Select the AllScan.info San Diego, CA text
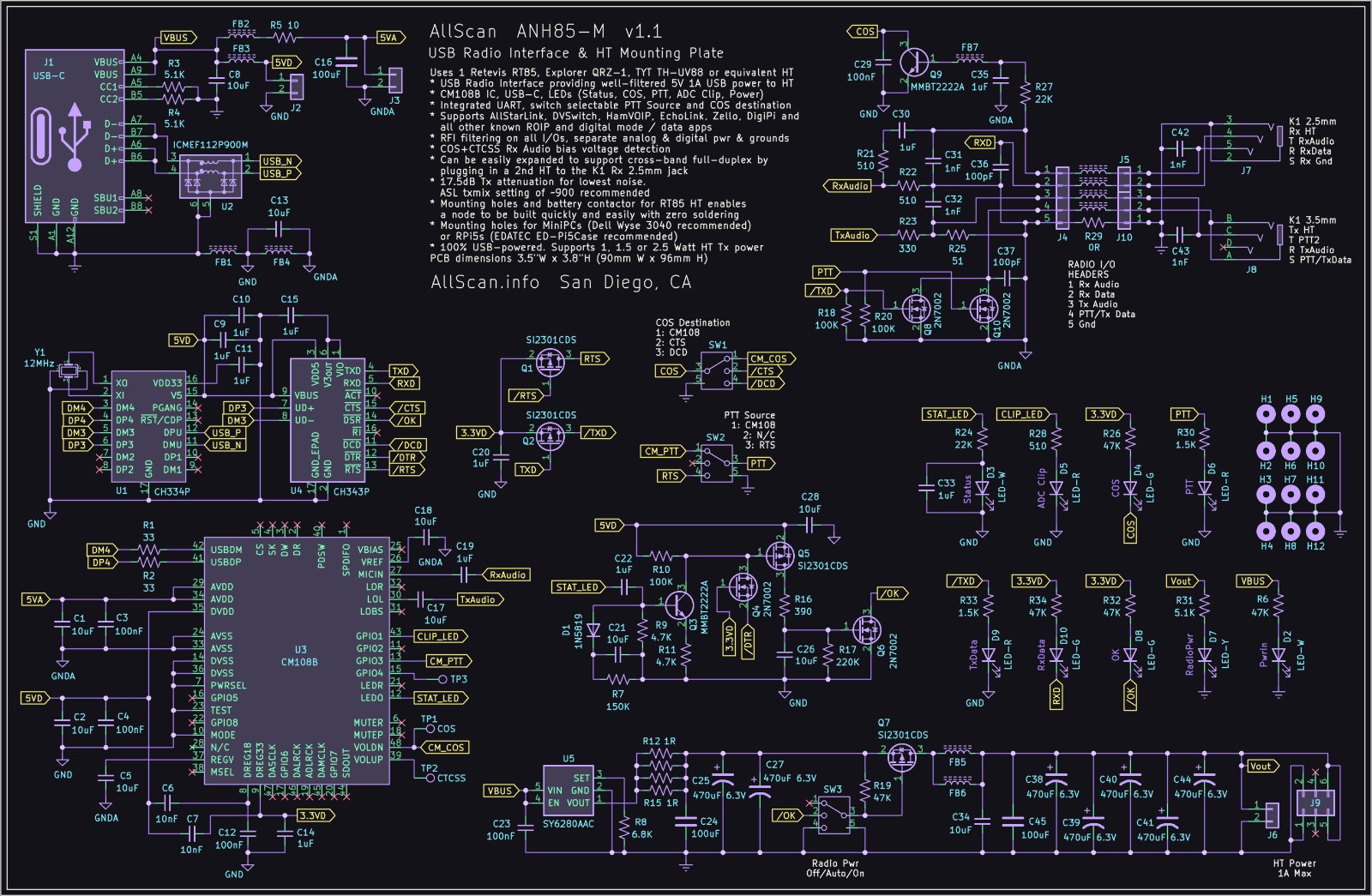1372x896 pixels. tap(561, 282)
